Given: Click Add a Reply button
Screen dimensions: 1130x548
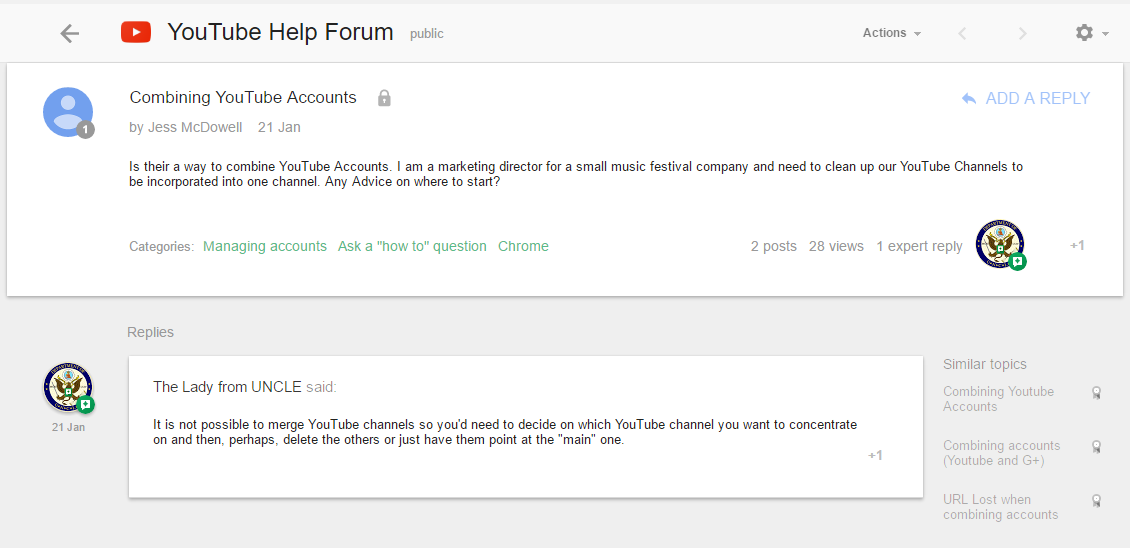Looking at the screenshot, I should (x=1026, y=98).
